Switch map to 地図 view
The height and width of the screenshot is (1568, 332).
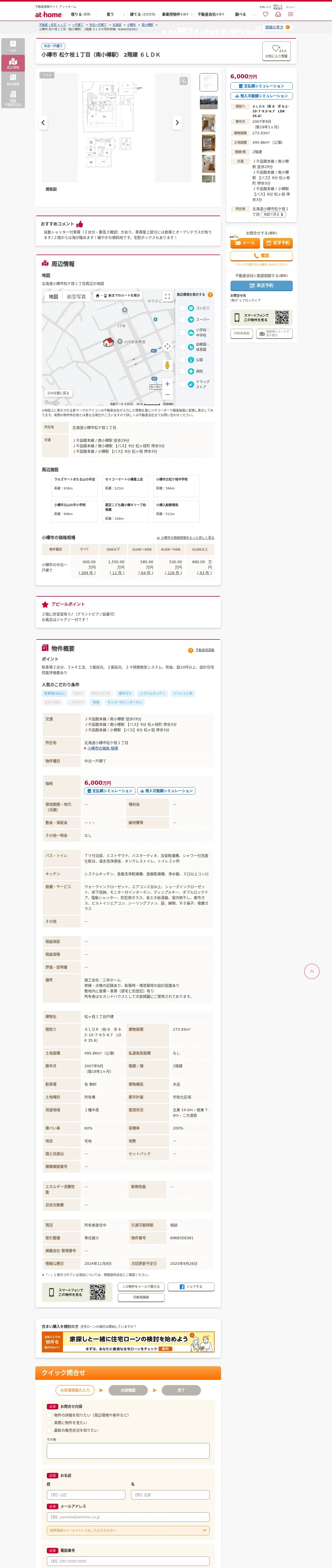pos(54,296)
